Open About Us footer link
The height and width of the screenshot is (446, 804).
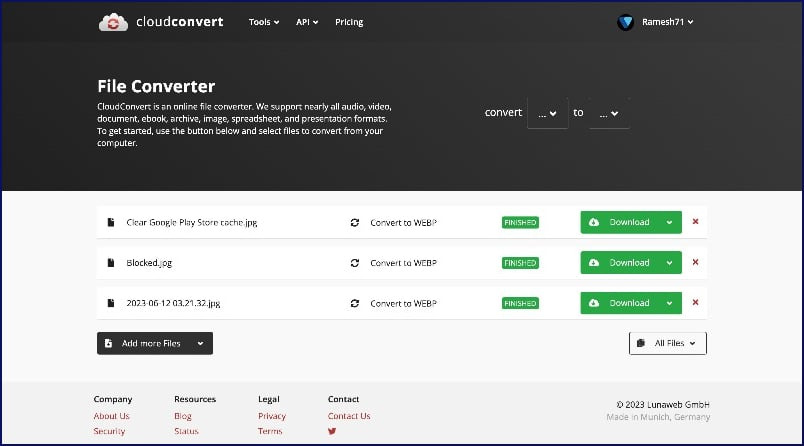point(111,416)
